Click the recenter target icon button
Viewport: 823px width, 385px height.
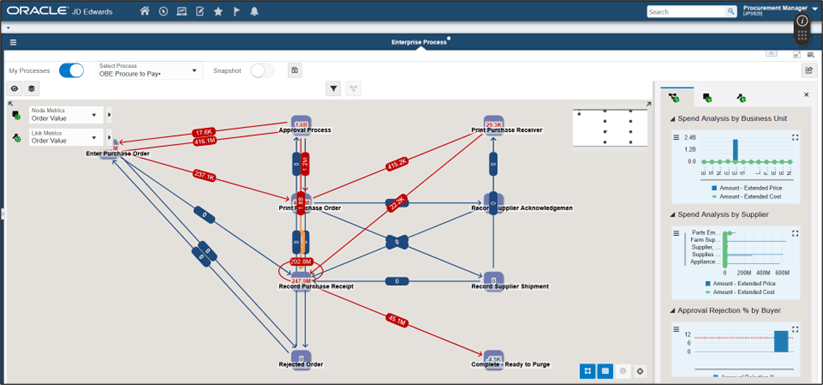(x=640, y=371)
